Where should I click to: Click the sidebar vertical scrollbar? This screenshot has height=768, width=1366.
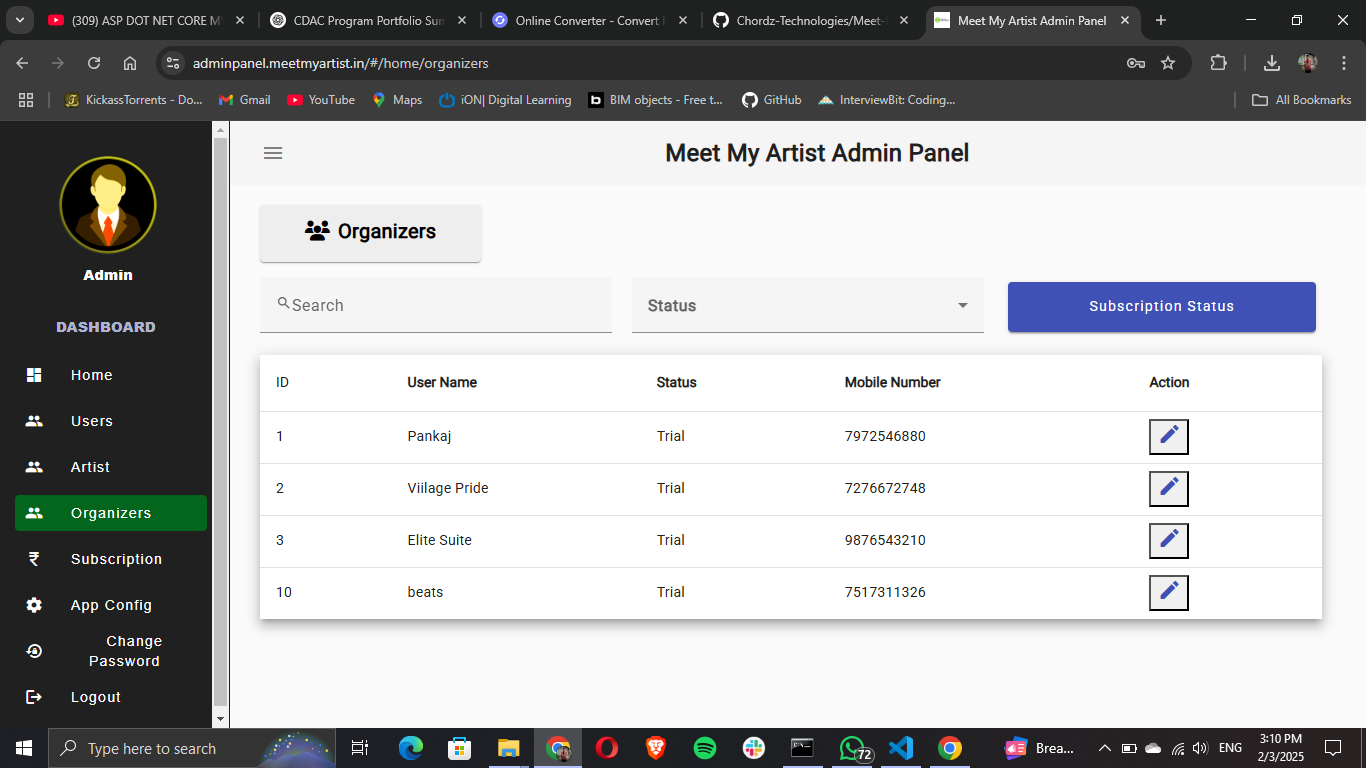(x=221, y=420)
